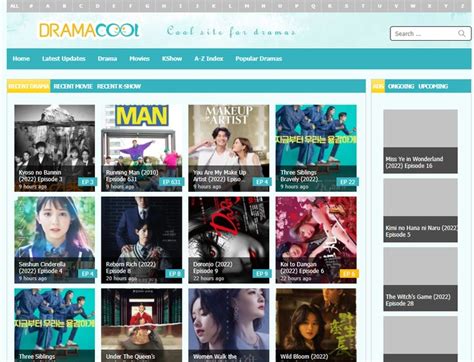Screen dimensions: 474x362
Task: Open Koi to Dangan Episode 6 poster
Action: (x=316, y=240)
